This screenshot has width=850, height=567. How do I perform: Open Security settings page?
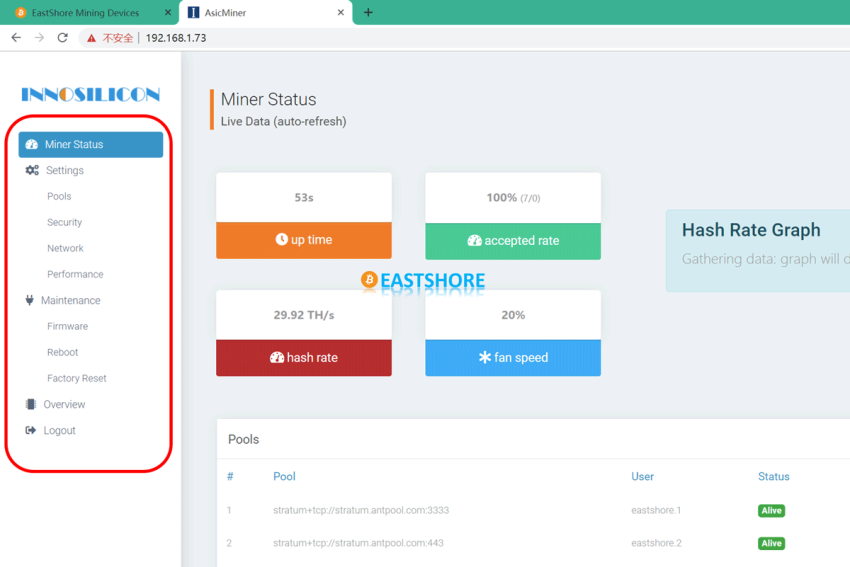click(64, 223)
